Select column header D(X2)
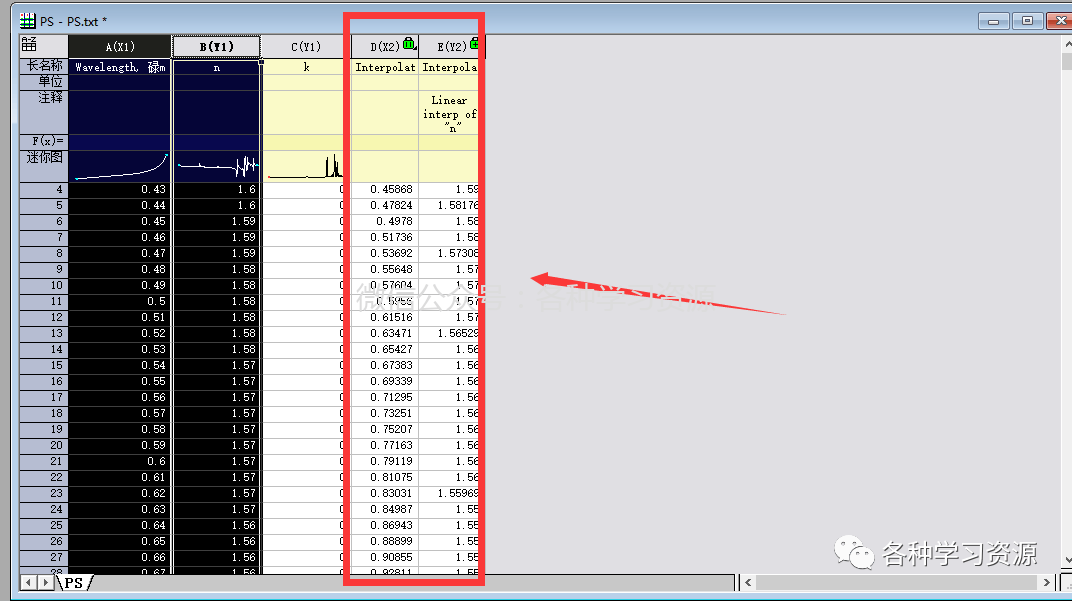Image resolution: width=1072 pixels, height=601 pixels. pos(385,47)
